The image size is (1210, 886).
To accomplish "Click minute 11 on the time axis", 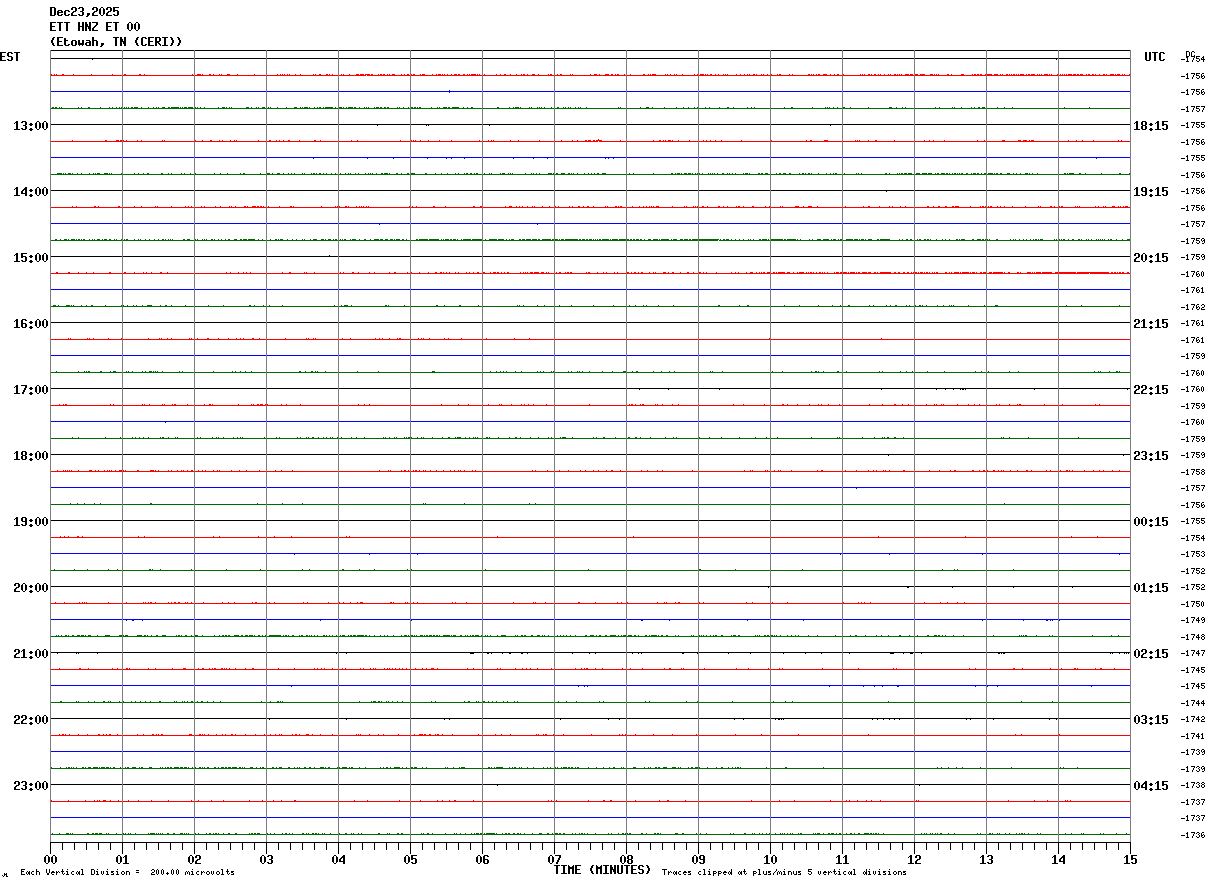I will click(843, 859).
